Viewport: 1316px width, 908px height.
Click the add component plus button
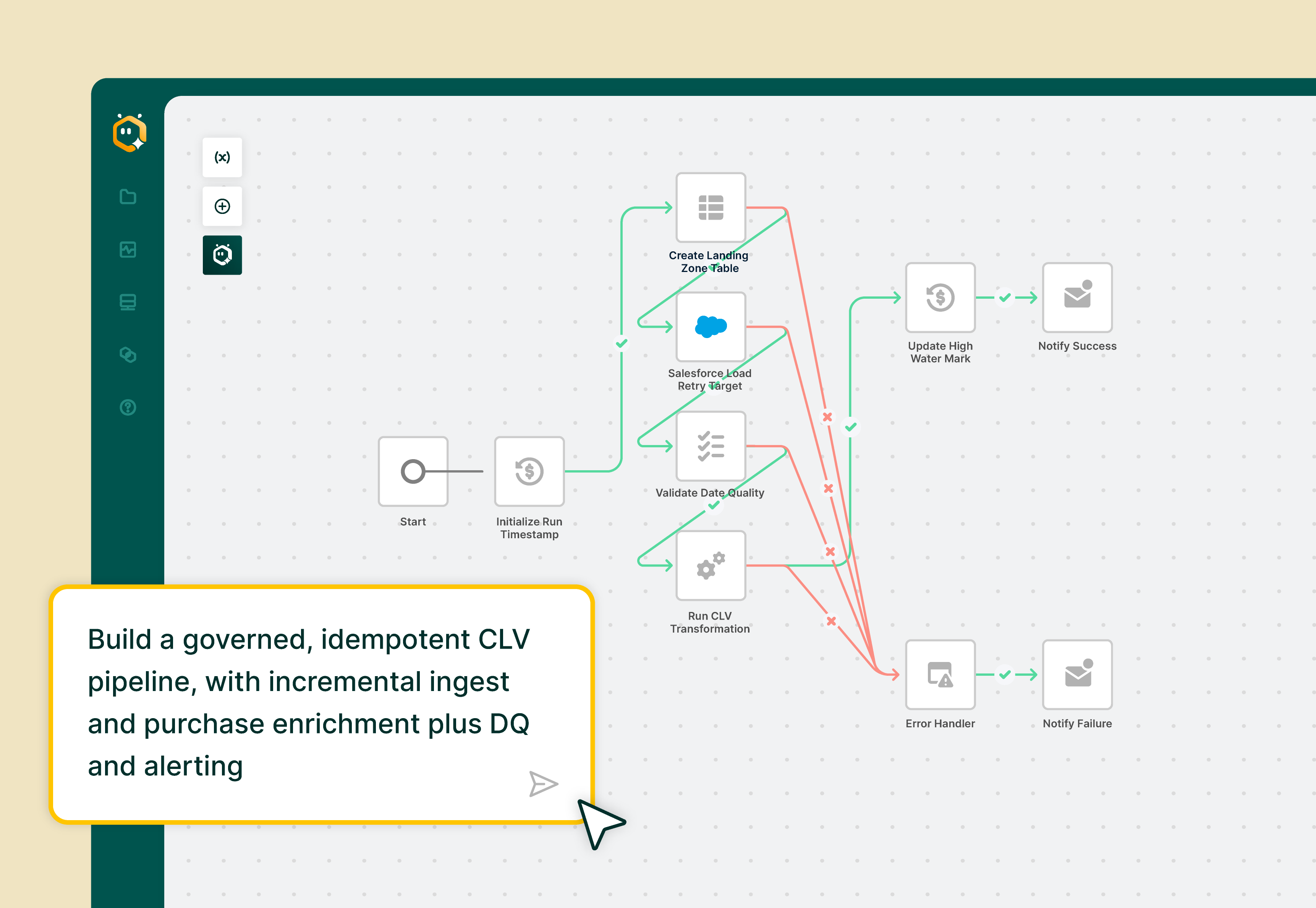coord(222,206)
